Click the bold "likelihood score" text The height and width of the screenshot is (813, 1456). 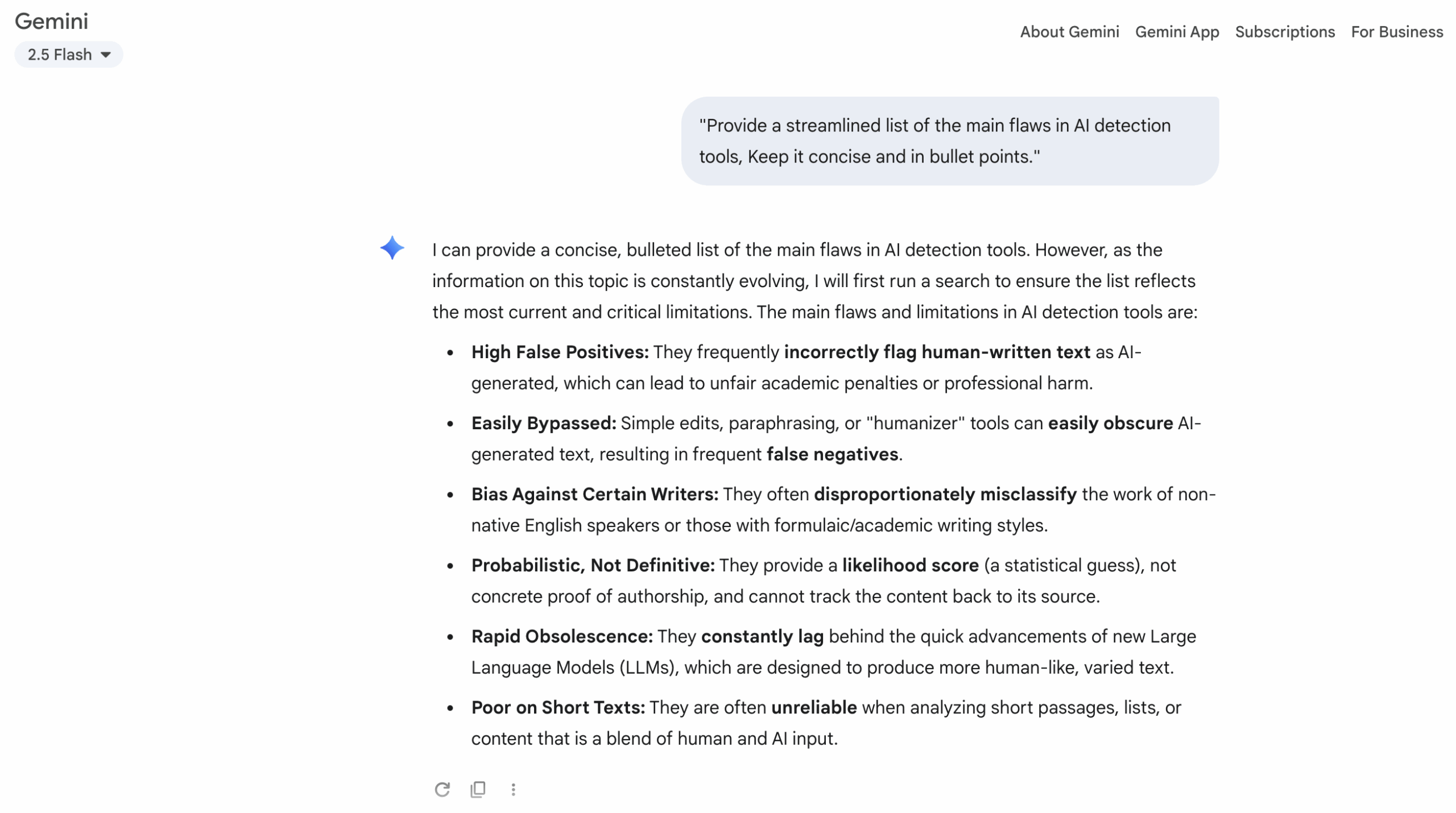(x=910, y=565)
